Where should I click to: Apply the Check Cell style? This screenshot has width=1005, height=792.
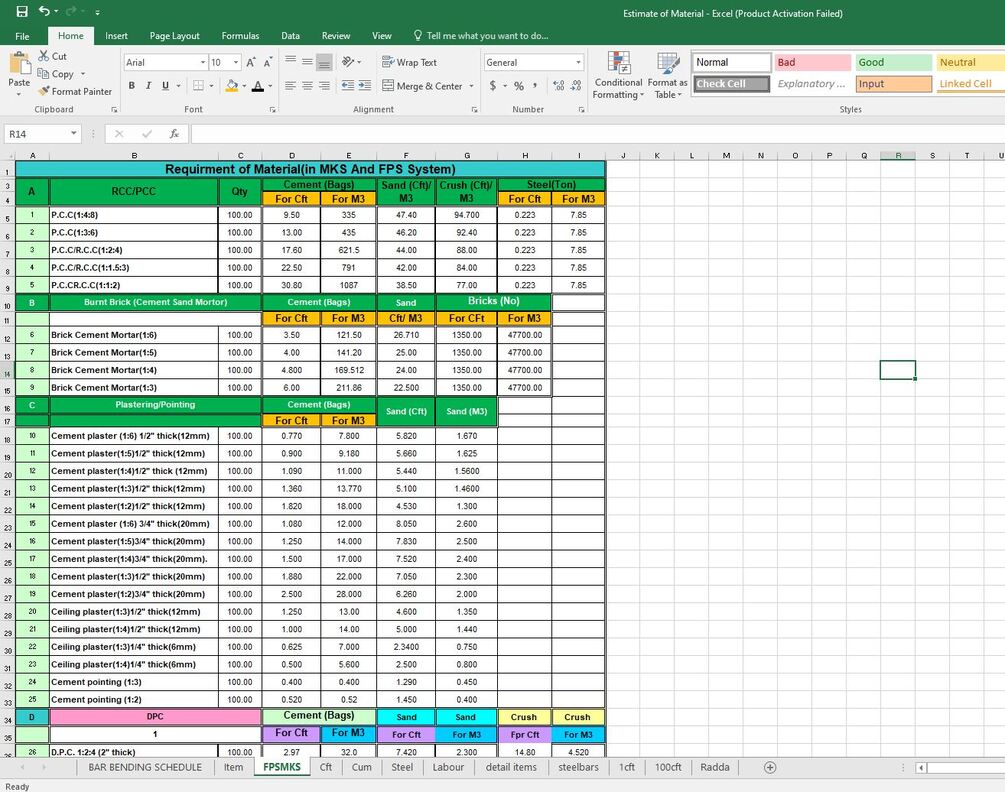tap(732, 84)
